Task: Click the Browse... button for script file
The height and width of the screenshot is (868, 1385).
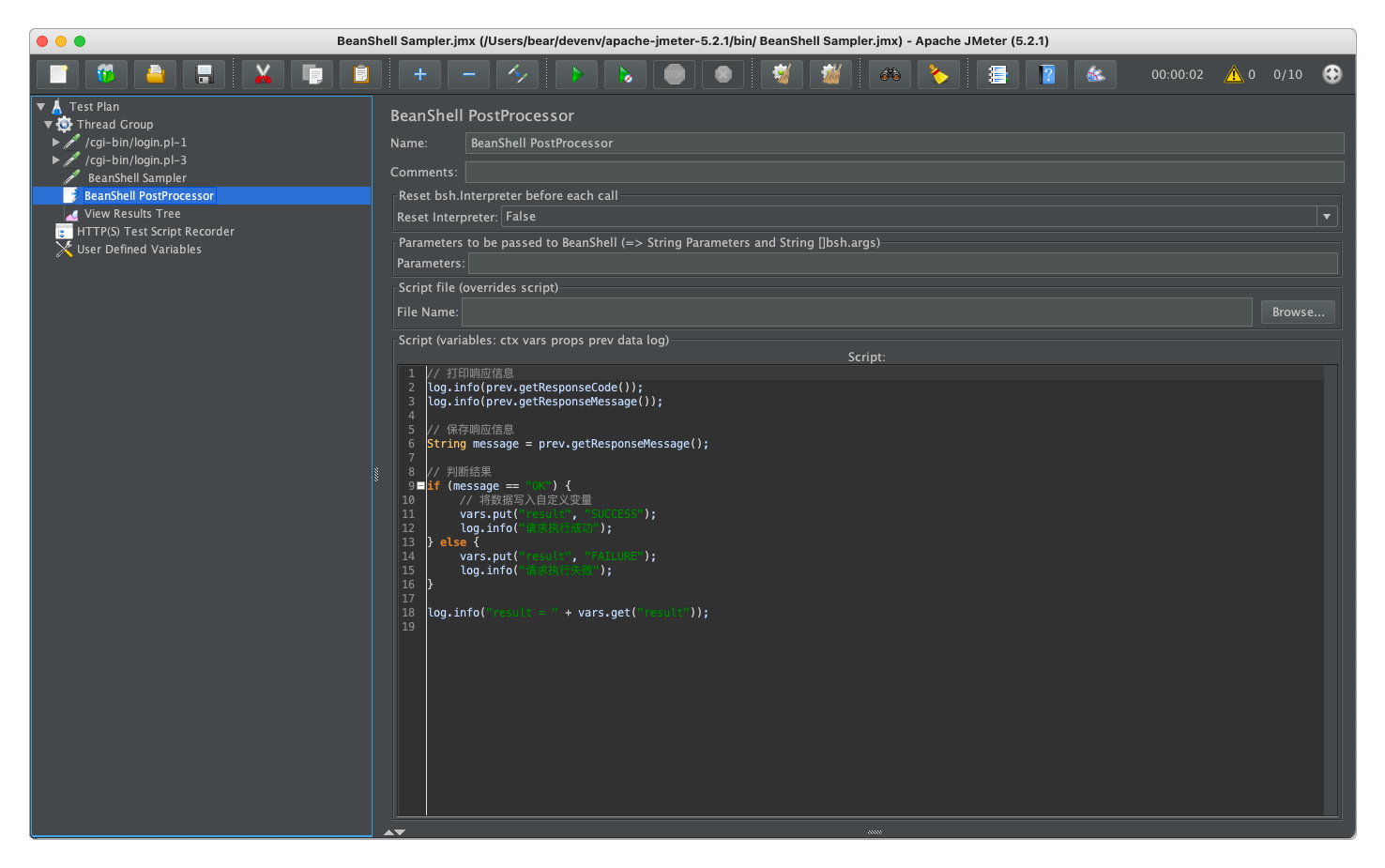Action: pyautogui.click(x=1298, y=312)
